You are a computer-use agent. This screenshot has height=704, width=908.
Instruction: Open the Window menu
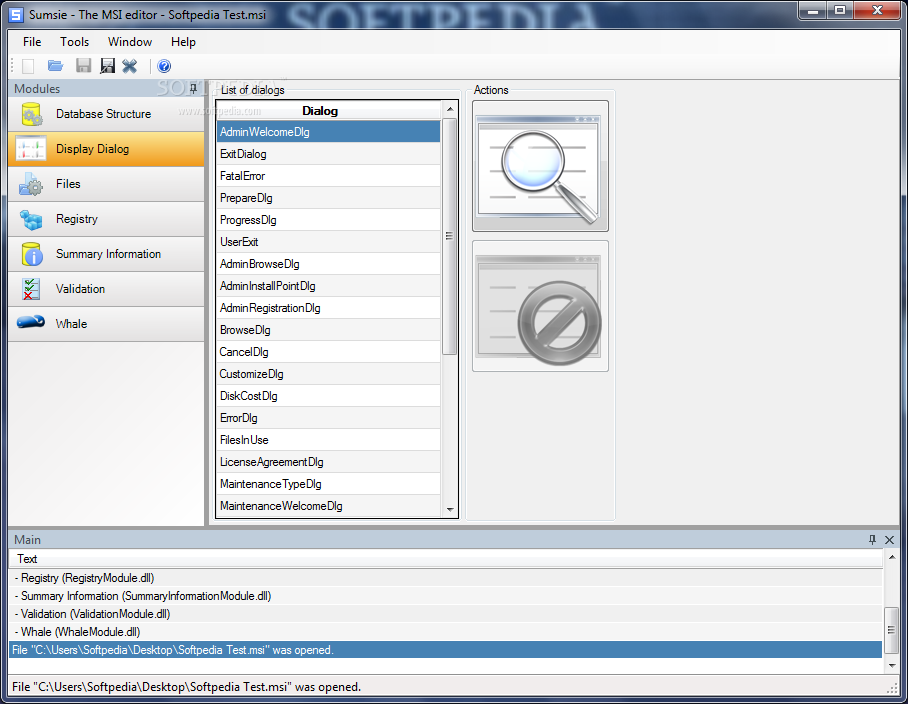[x=130, y=42]
